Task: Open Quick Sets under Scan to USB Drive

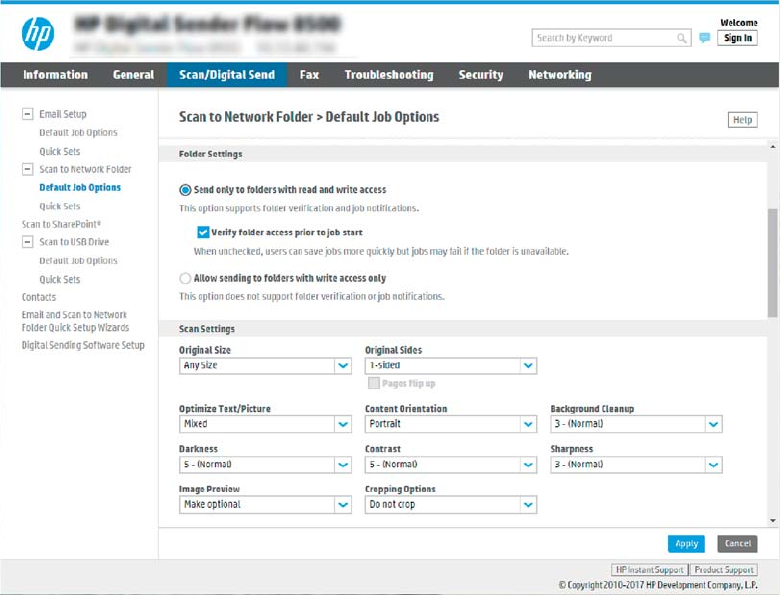Action: (x=60, y=280)
